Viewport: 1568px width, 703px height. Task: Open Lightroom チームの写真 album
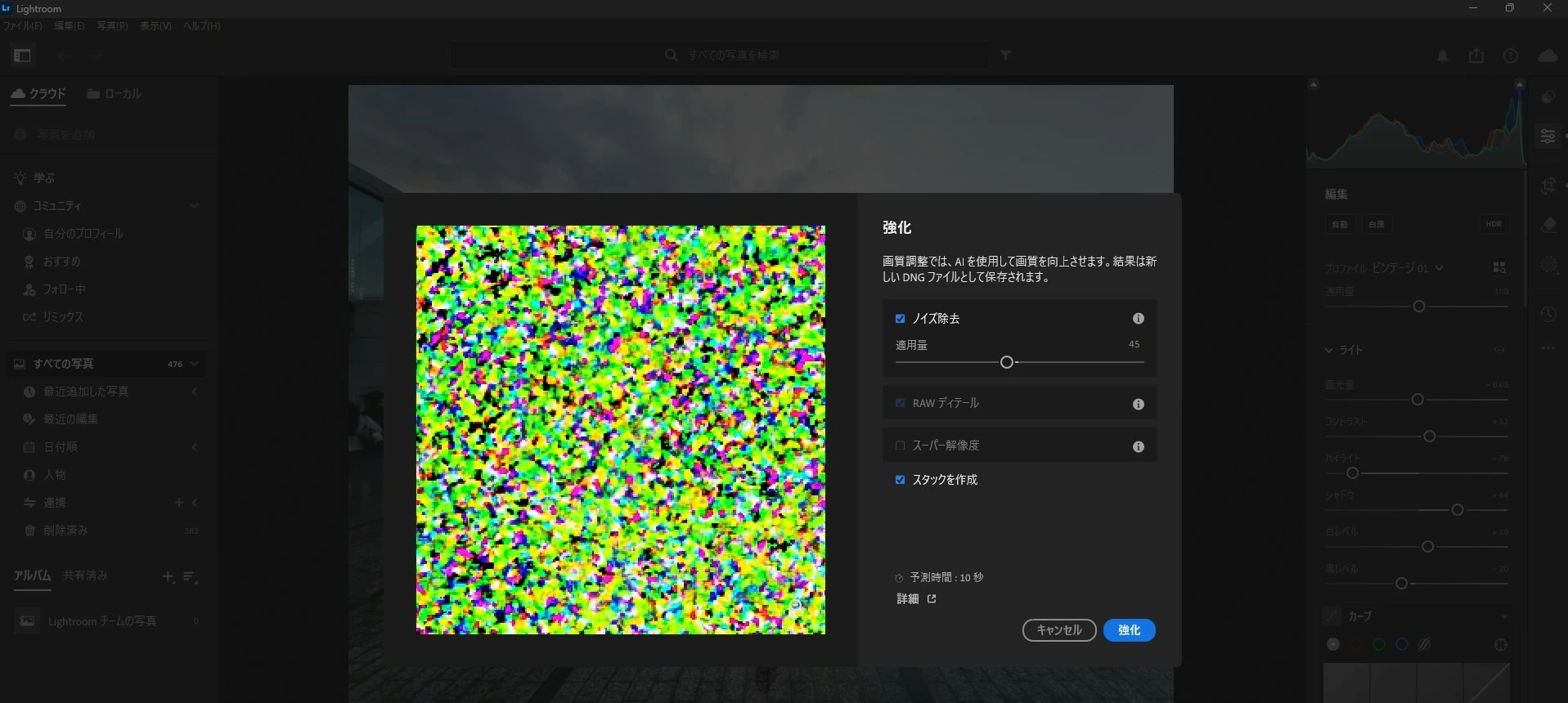[x=106, y=621]
